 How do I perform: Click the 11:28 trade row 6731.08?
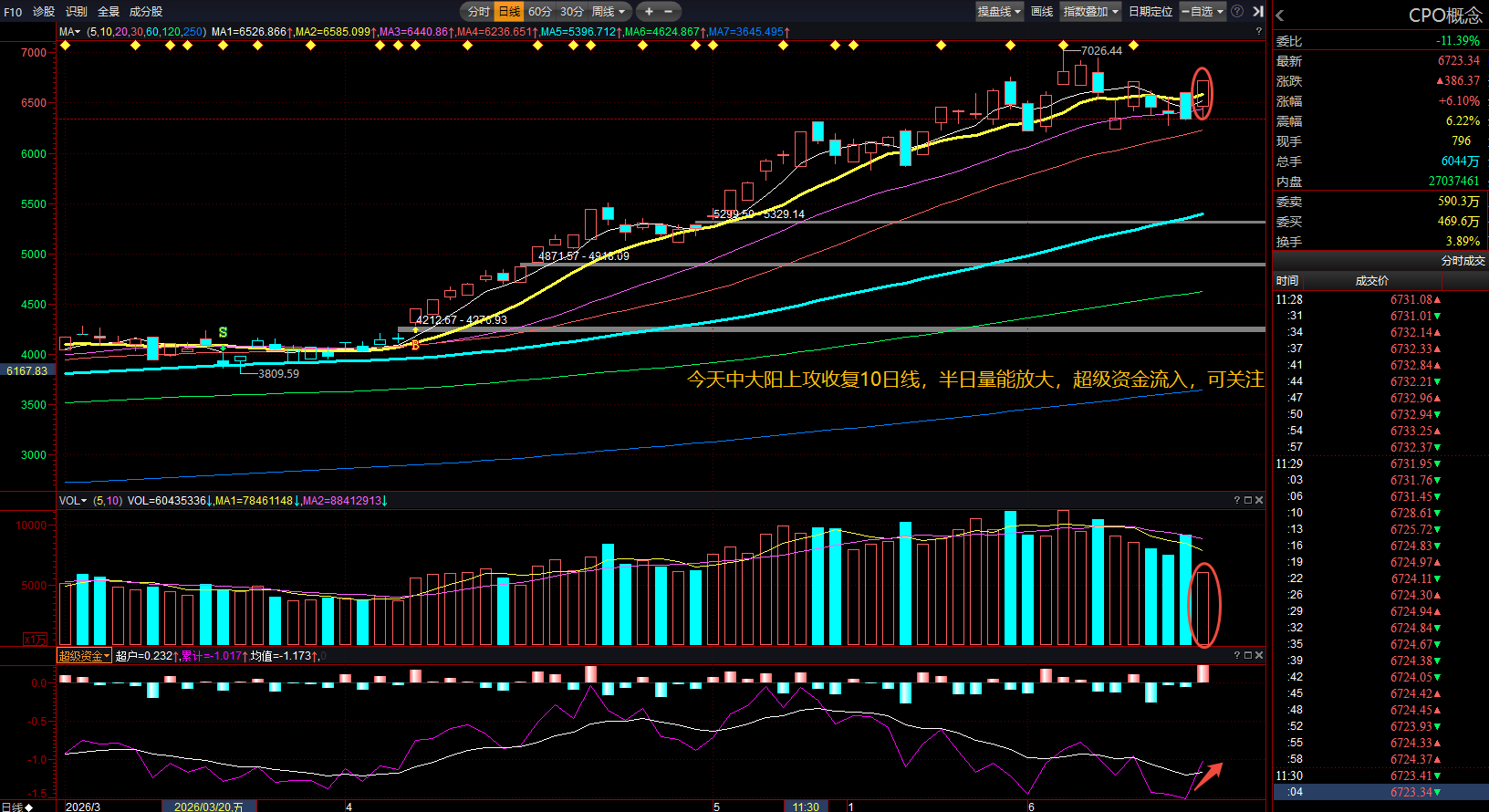coord(1380,299)
